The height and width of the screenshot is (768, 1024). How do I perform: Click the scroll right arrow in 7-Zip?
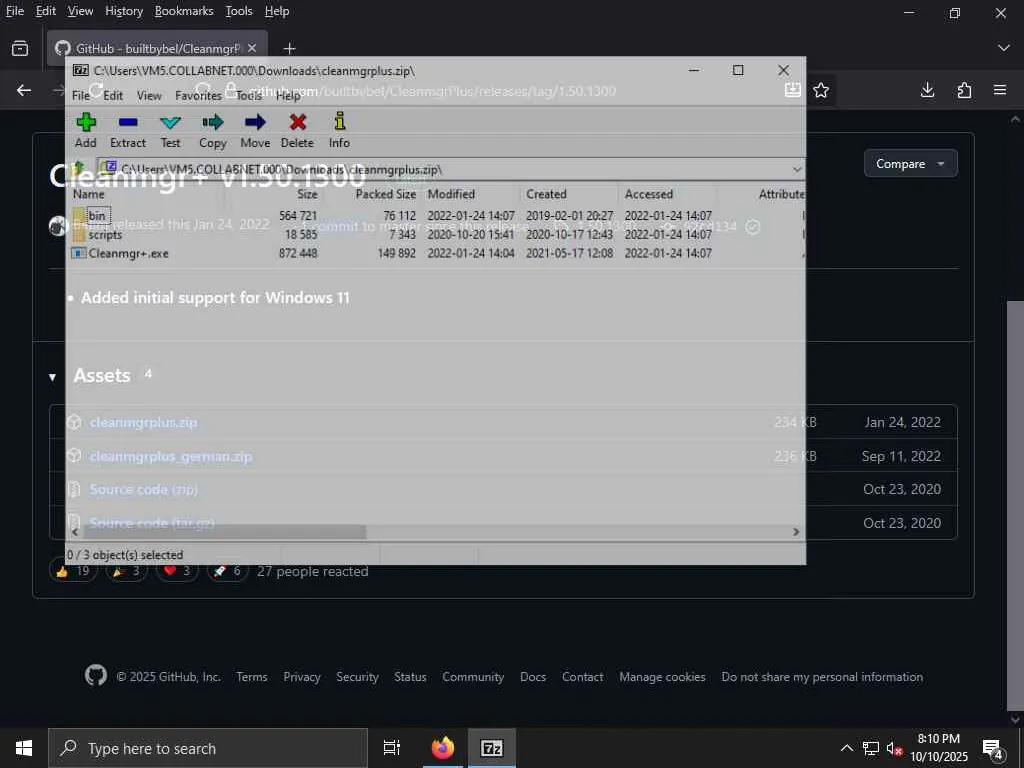[x=795, y=532]
